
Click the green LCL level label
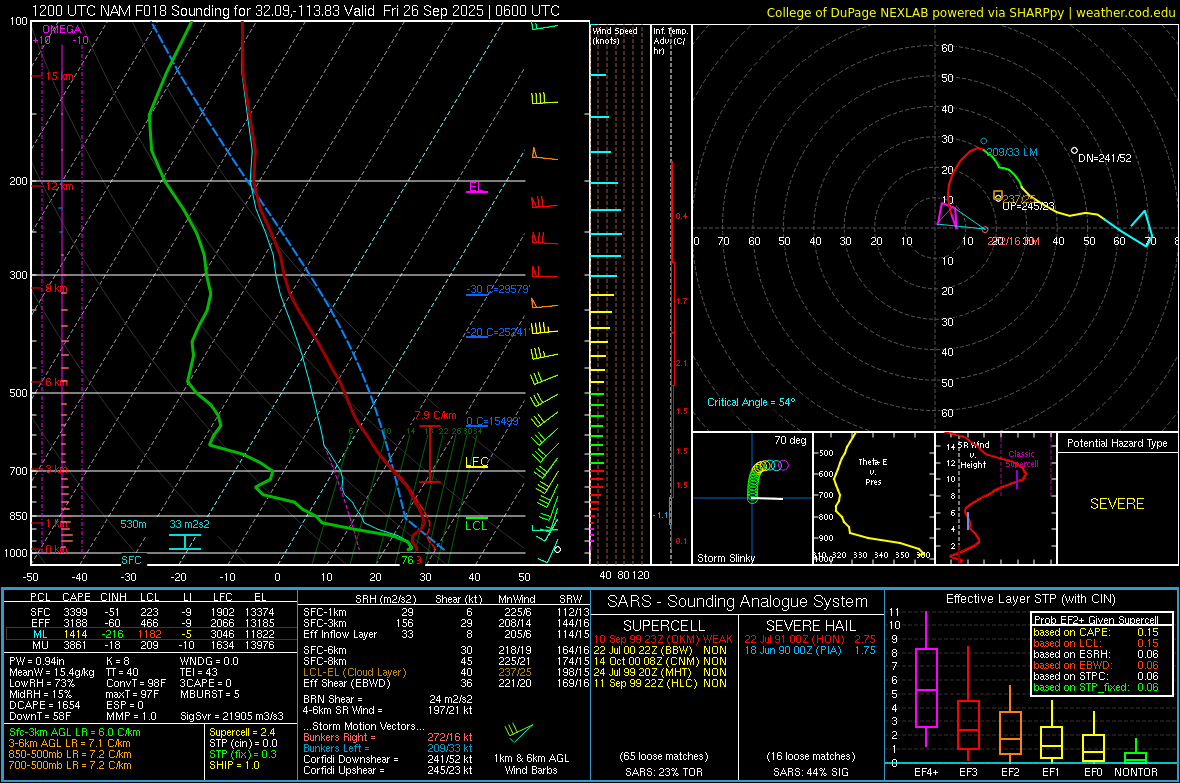coord(476,525)
